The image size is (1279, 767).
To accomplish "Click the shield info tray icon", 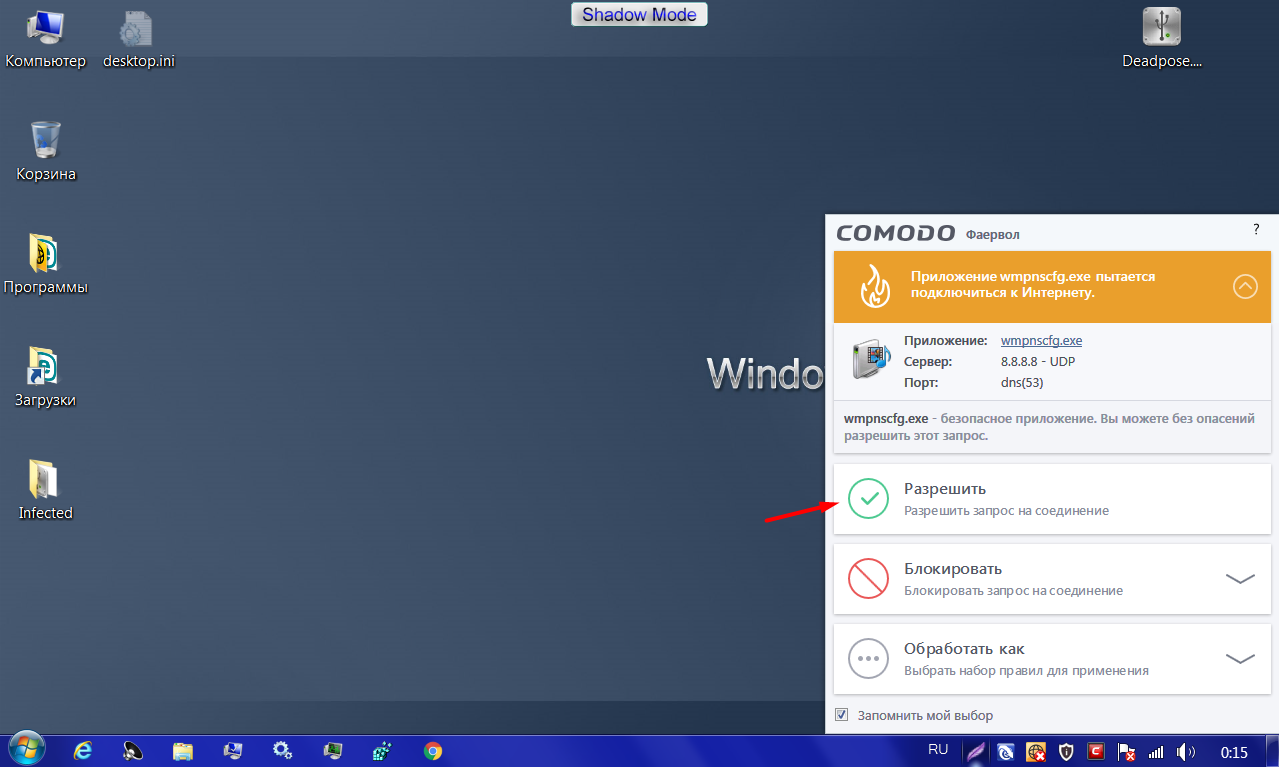I will click(1066, 751).
